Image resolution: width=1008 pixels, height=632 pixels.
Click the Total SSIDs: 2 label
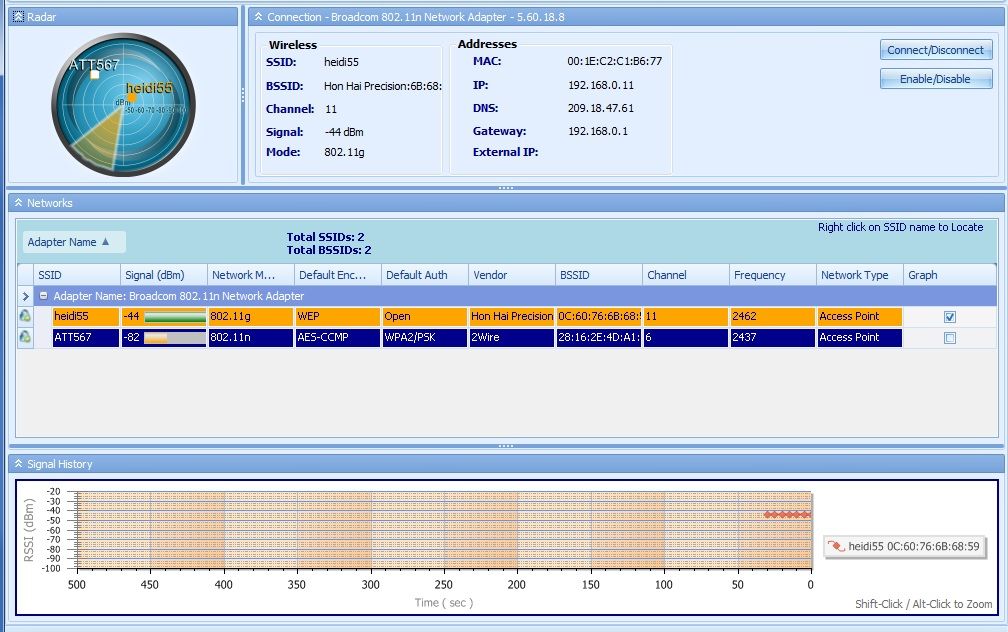click(325, 237)
